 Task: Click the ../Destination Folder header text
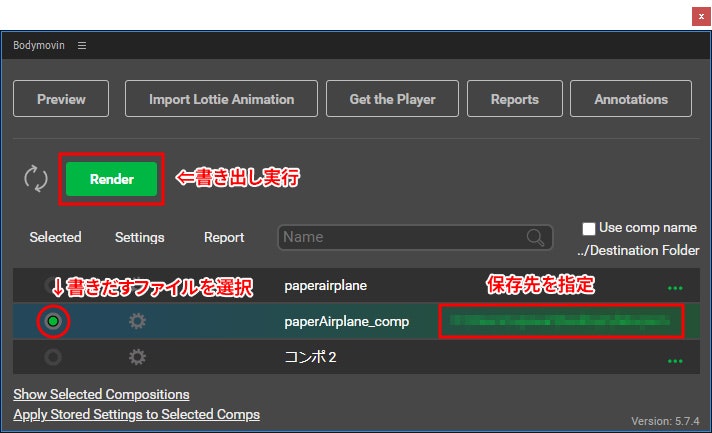coord(638,250)
